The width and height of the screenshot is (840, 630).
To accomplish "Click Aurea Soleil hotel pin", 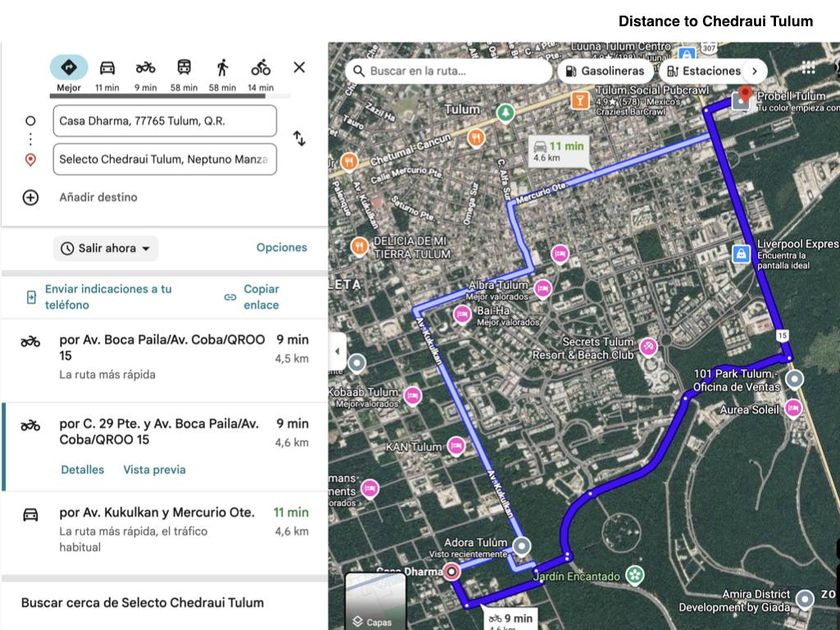I will point(793,409).
